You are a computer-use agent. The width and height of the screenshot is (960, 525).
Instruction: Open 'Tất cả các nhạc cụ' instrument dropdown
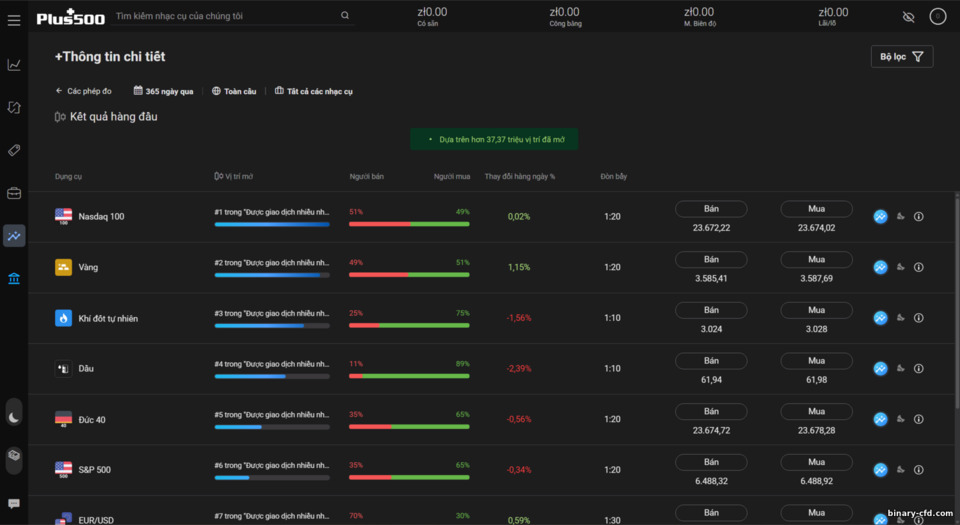314,91
